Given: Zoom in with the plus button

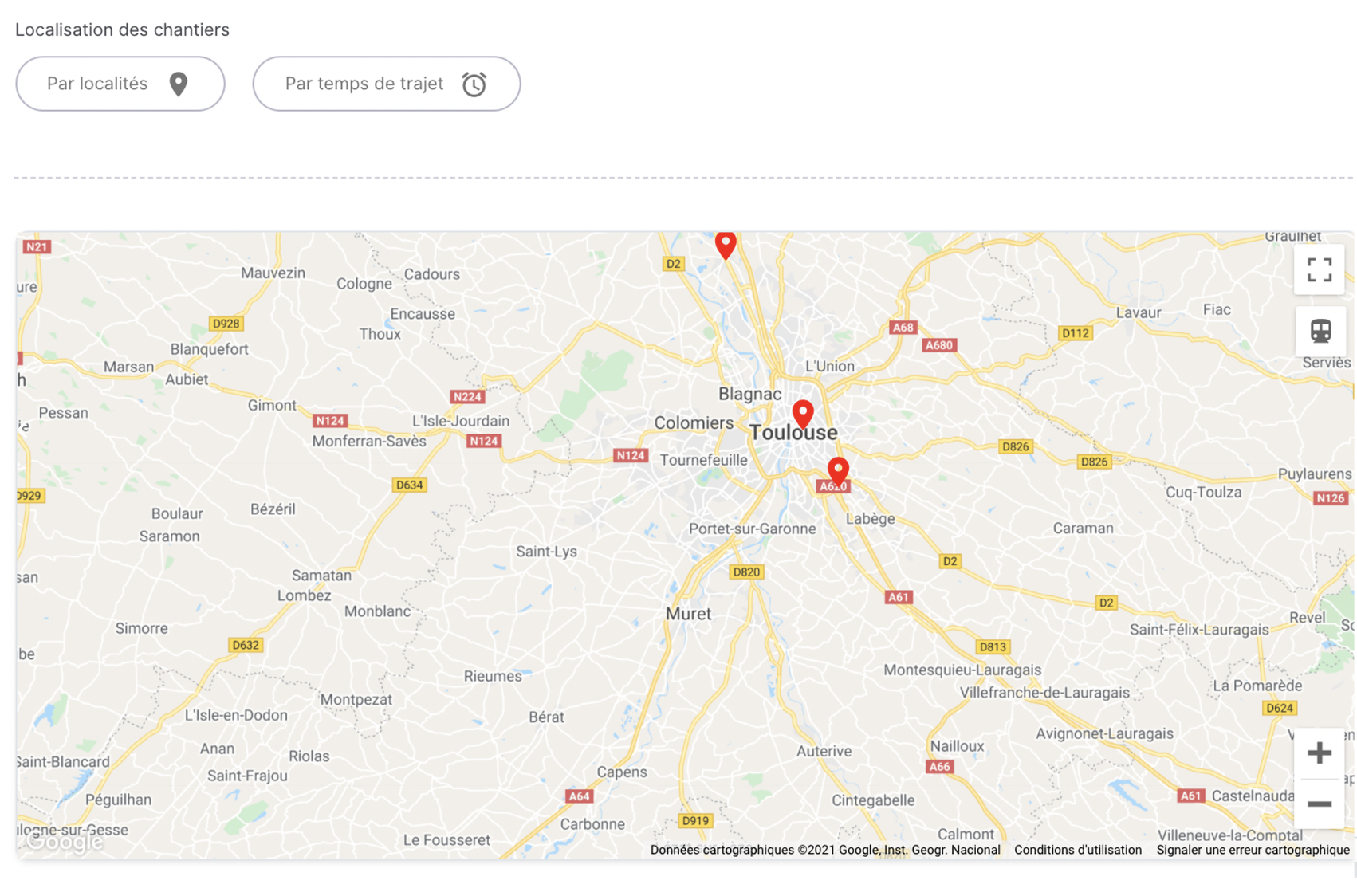Looking at the screenshot, I should [x=1320, y=753].
